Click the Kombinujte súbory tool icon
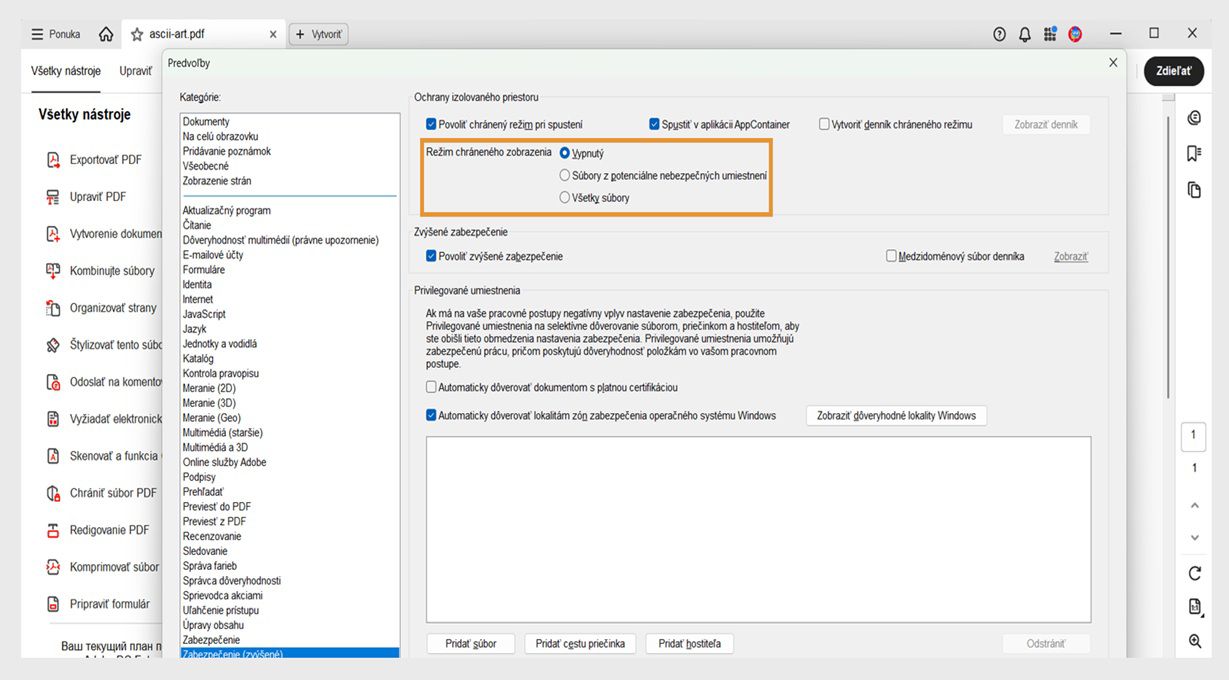The width and height of the screenshot is (1229, 680). click(x=54, y=271)
